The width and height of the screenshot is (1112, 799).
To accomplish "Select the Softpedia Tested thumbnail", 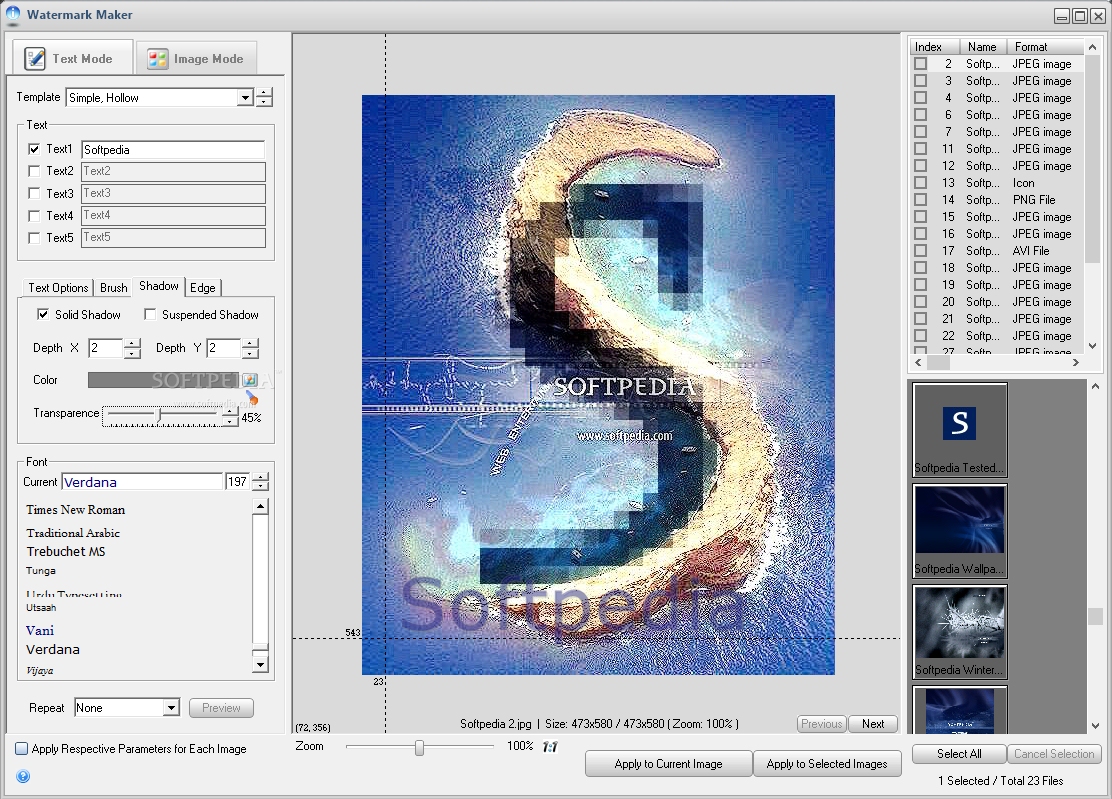I will point(960,430).
